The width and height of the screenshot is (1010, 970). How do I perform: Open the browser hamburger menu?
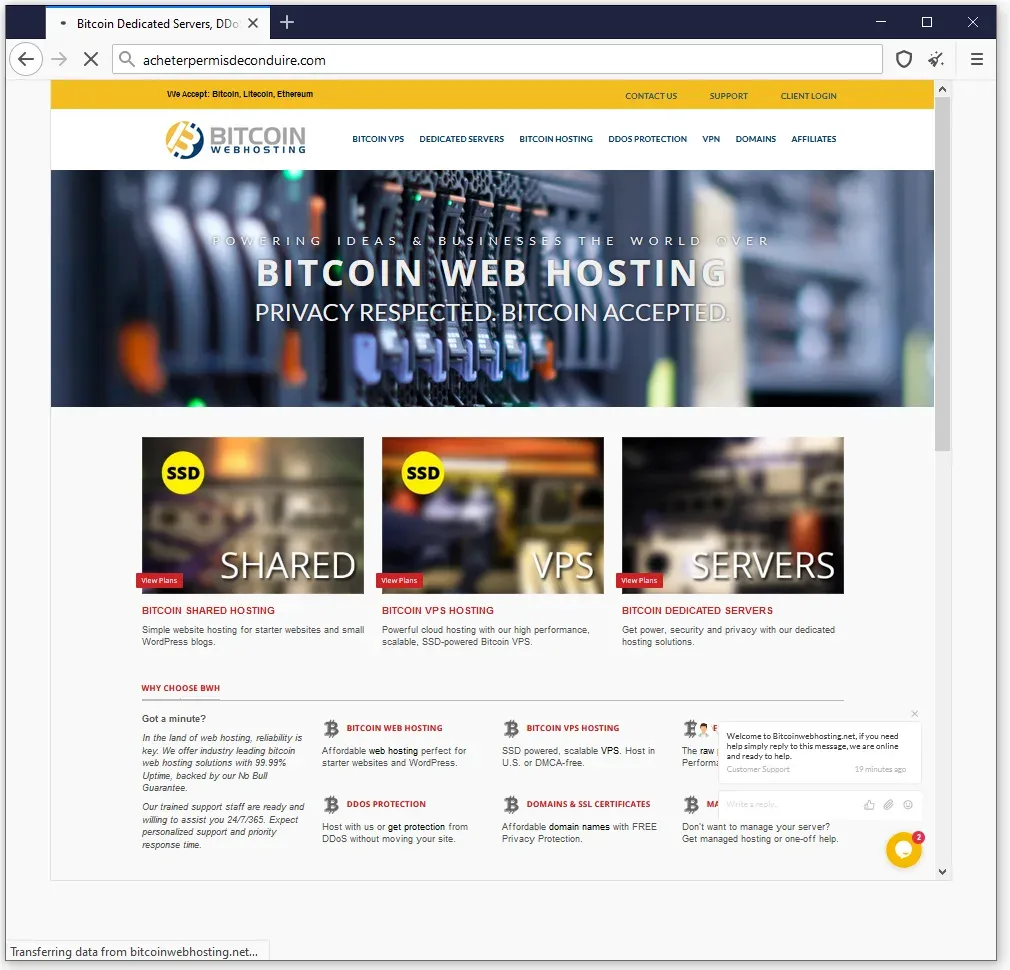[977, 60]
